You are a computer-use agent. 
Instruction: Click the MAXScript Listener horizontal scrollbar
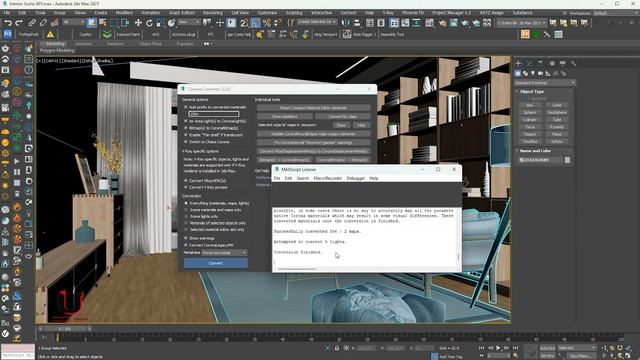click(x=297, y=269)
